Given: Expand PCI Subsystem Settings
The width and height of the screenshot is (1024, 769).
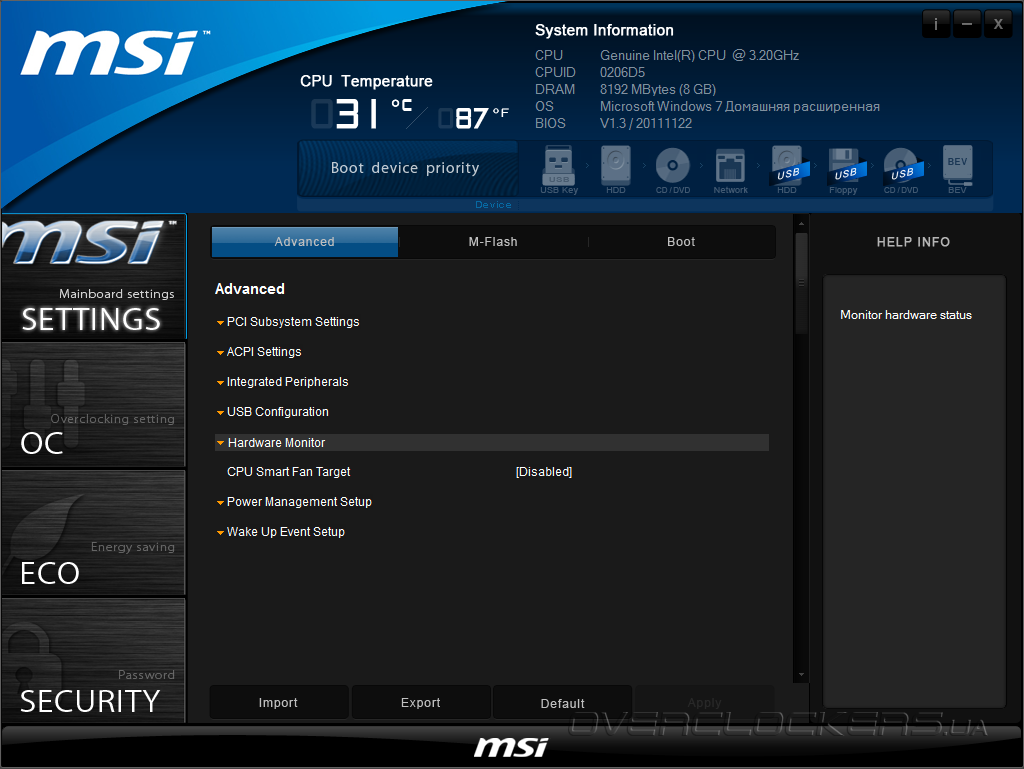Looking at the screenshot, I should (x=288, y=322).
